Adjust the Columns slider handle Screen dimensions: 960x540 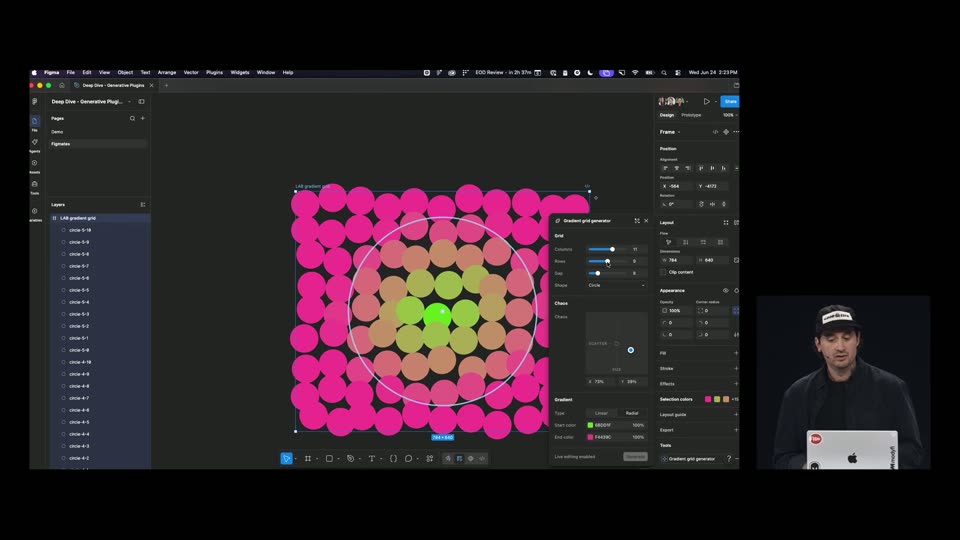pyautogui.click(x=612, y=249)
